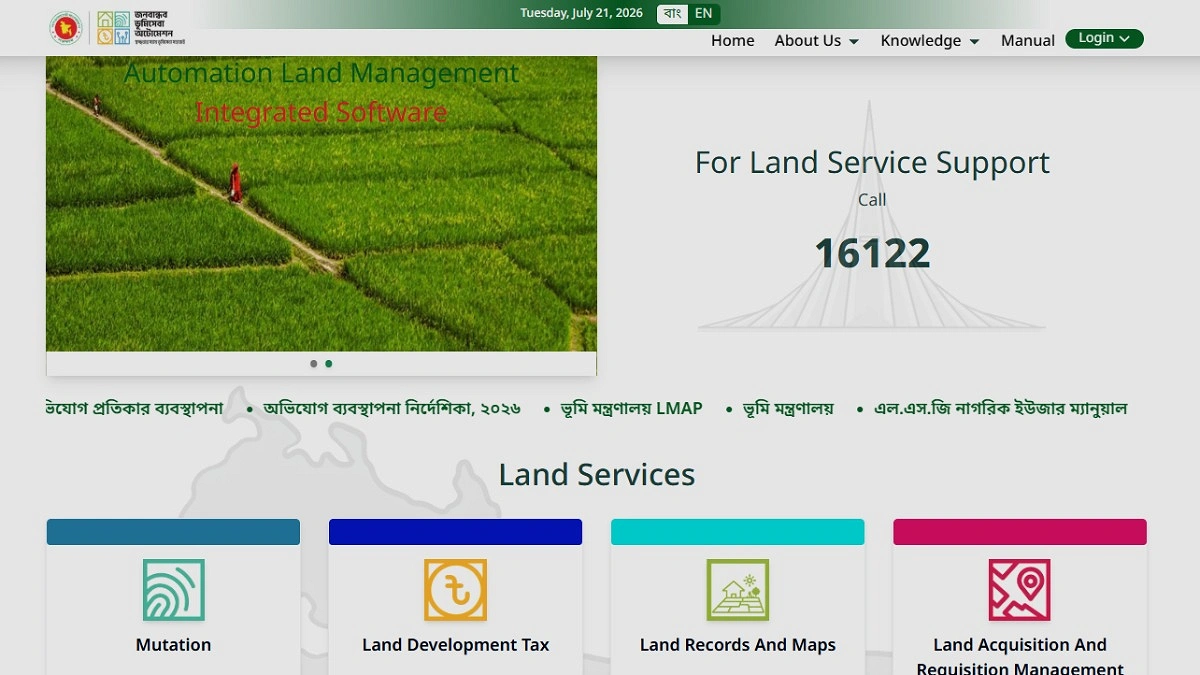Image resolution: width=1200 pixels, height=675 pixels.
Task: Click the hotline number 16122
Action: [872, 254]
